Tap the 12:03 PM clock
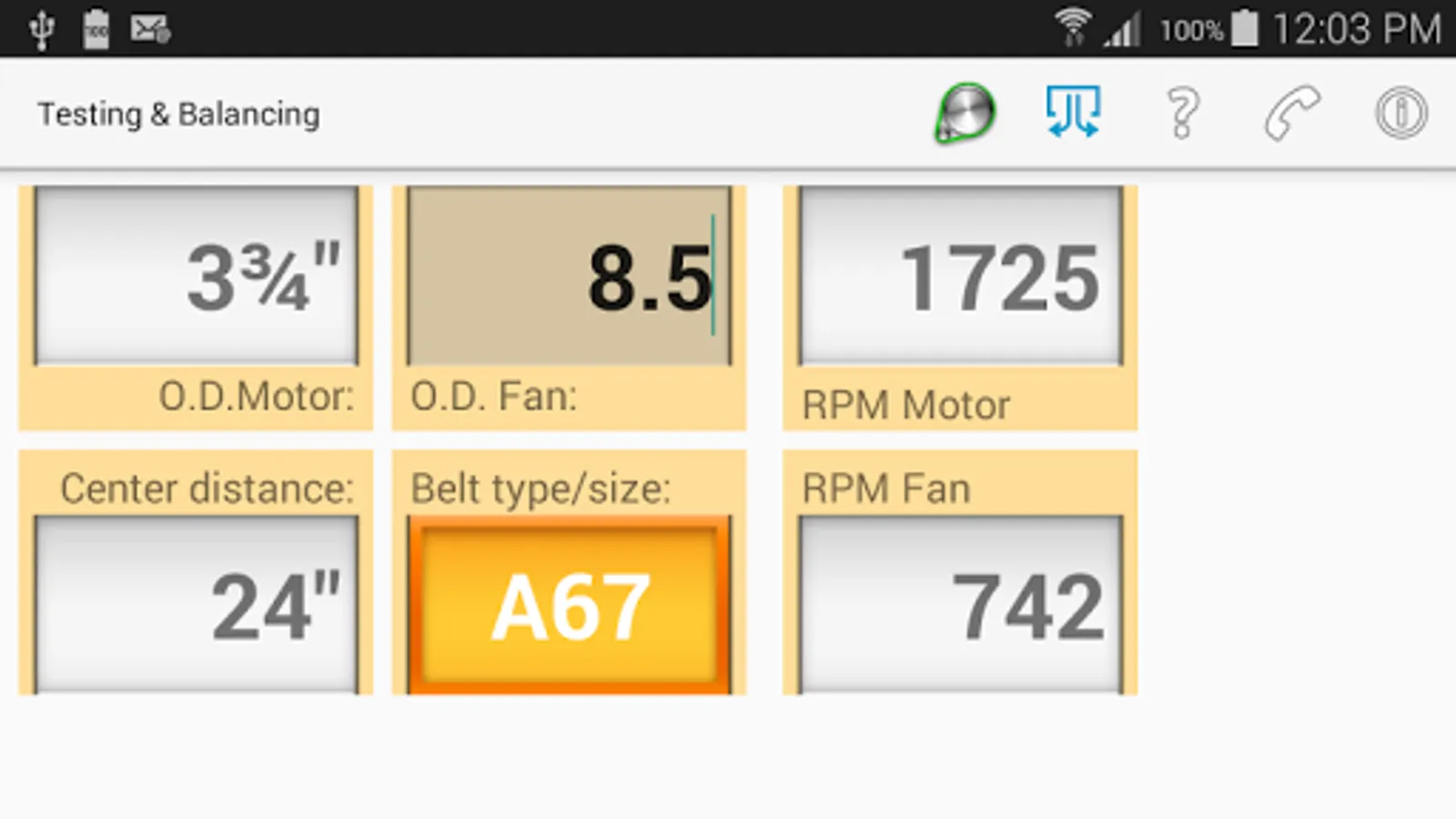This screenshot has width=1456, height=819. pyautogui.click(x=1357, y=29)
